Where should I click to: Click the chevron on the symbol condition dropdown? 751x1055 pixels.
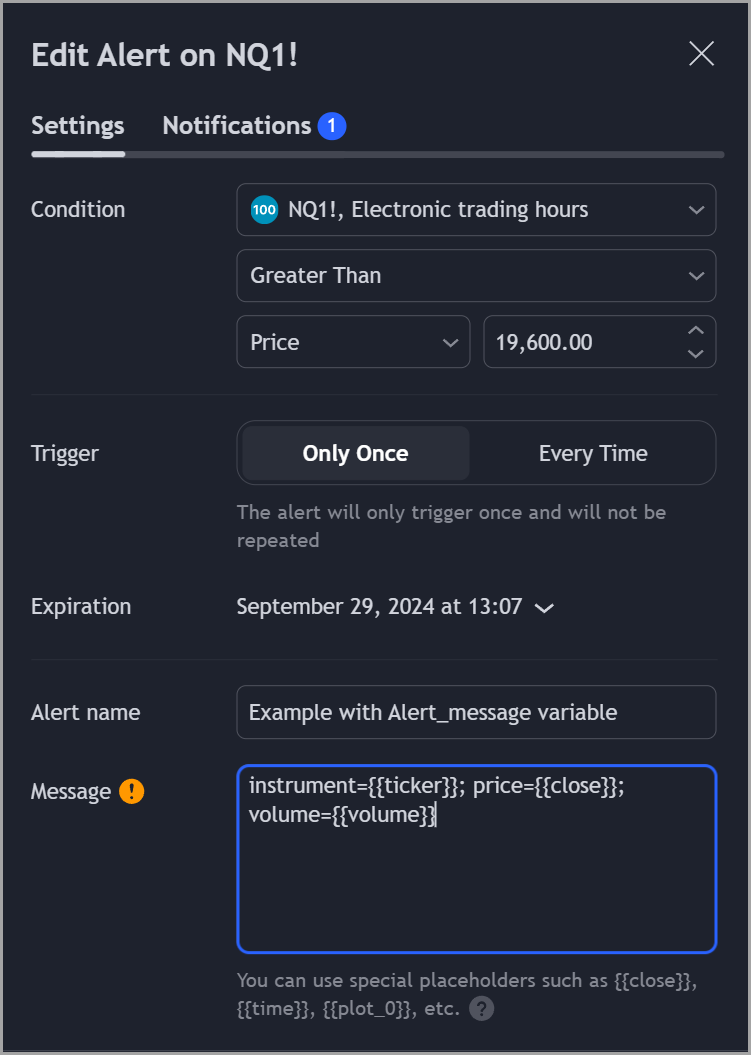697,210
